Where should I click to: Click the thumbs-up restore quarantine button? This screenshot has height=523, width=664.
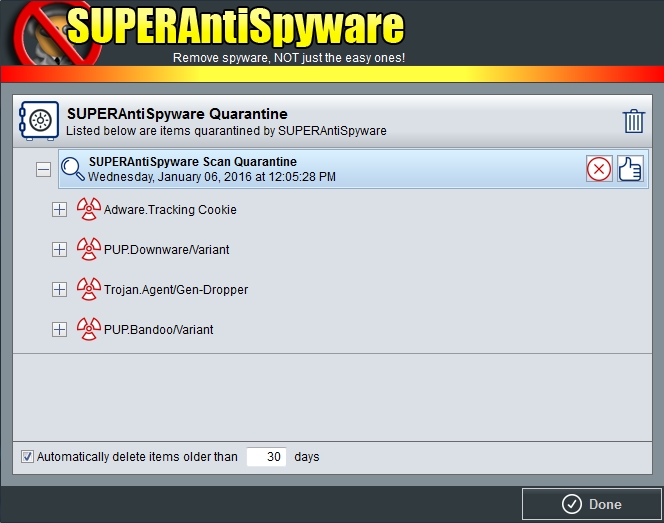click(630, 169)
